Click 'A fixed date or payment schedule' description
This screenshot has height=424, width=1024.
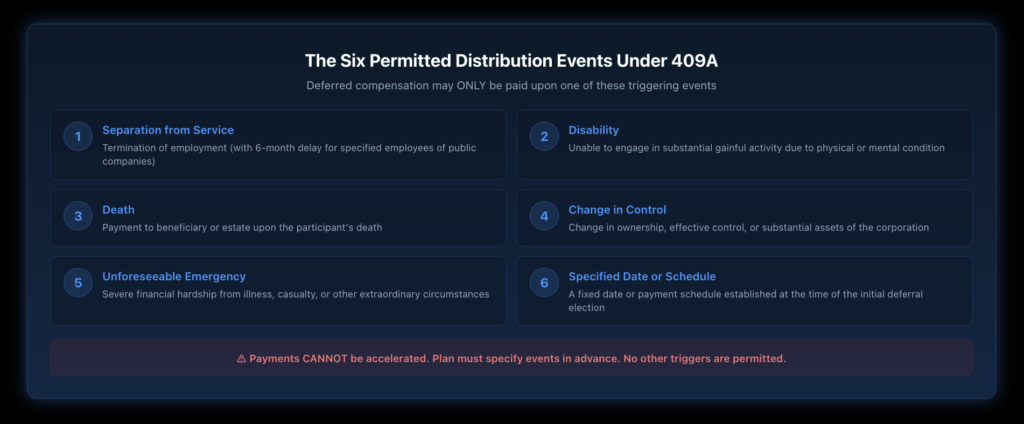746,301
